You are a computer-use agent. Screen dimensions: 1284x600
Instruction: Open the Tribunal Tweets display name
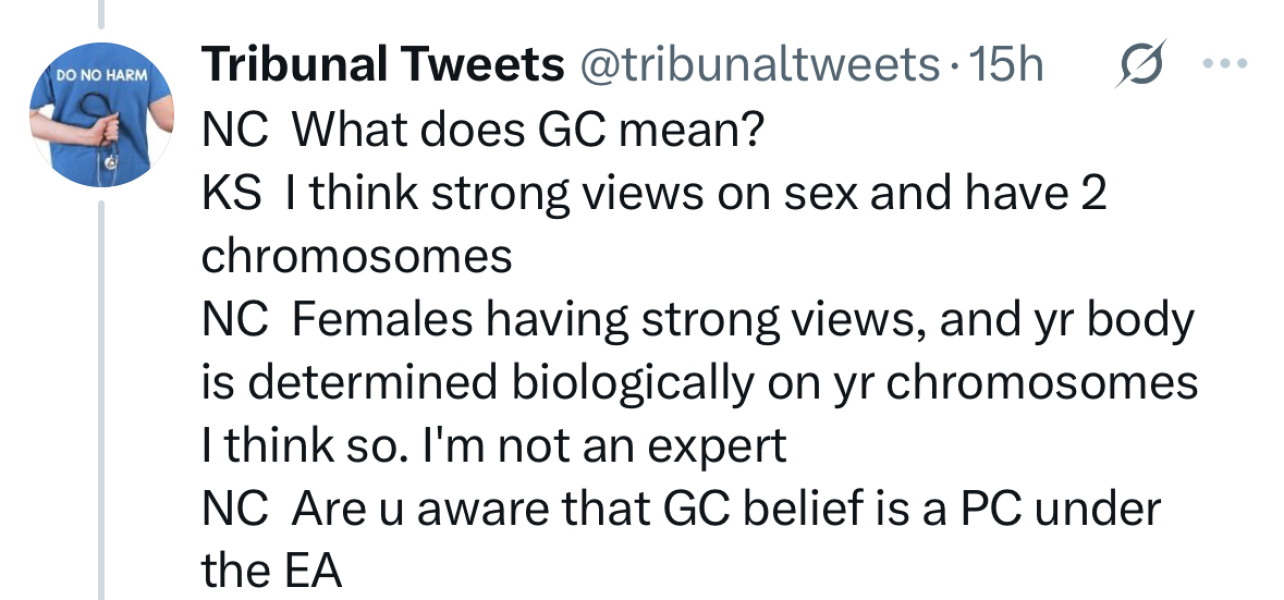pyautogui.click(x=382, y=66)
